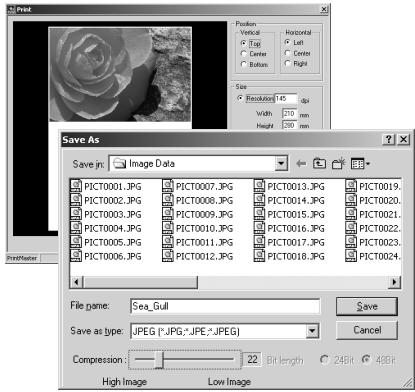Select file icon of PICT0008.JPG
The height and width of the screenshot is (392, 415).
pos(168,200)
